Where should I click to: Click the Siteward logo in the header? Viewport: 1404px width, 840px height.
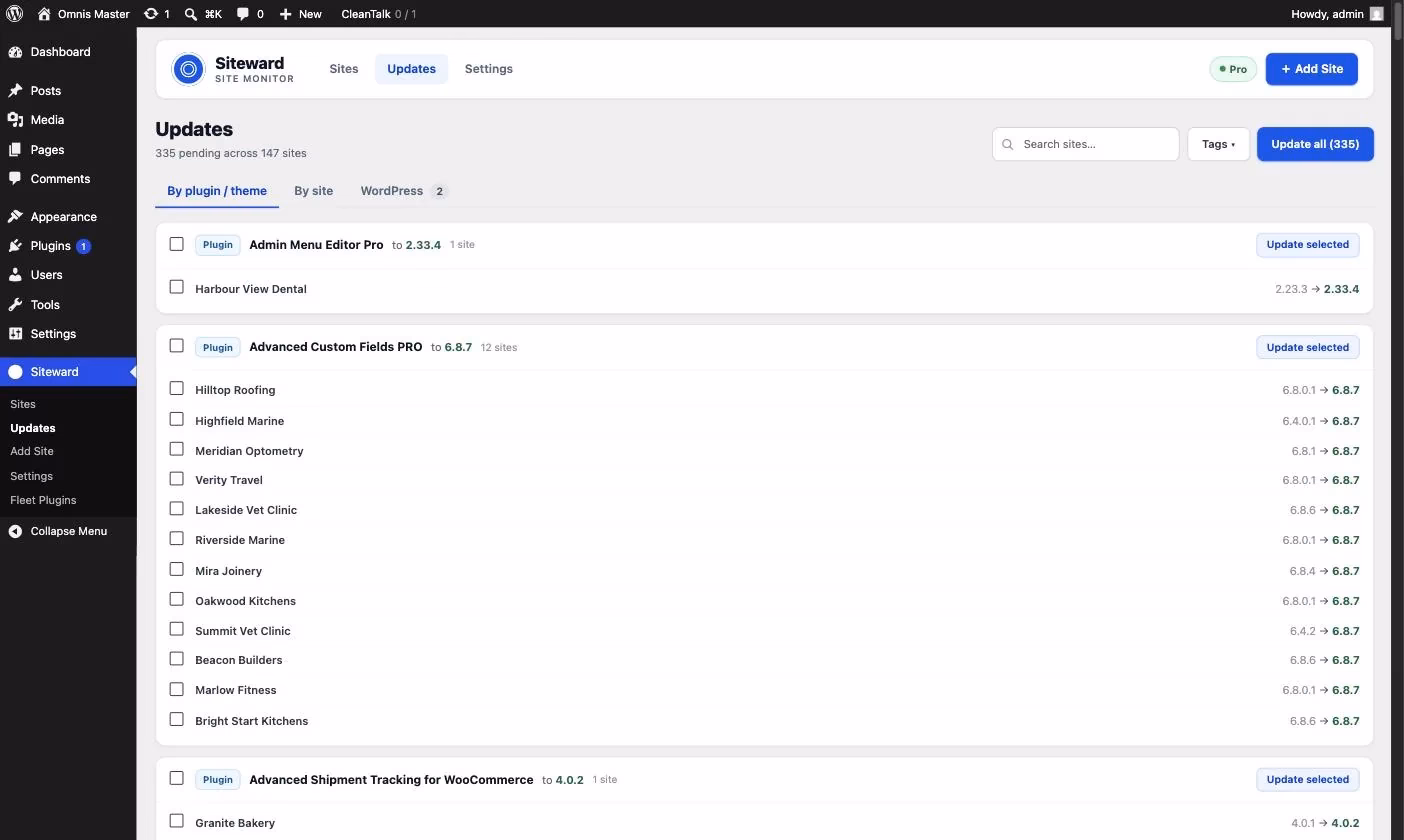pyautogui.click(x=188, y=69)
